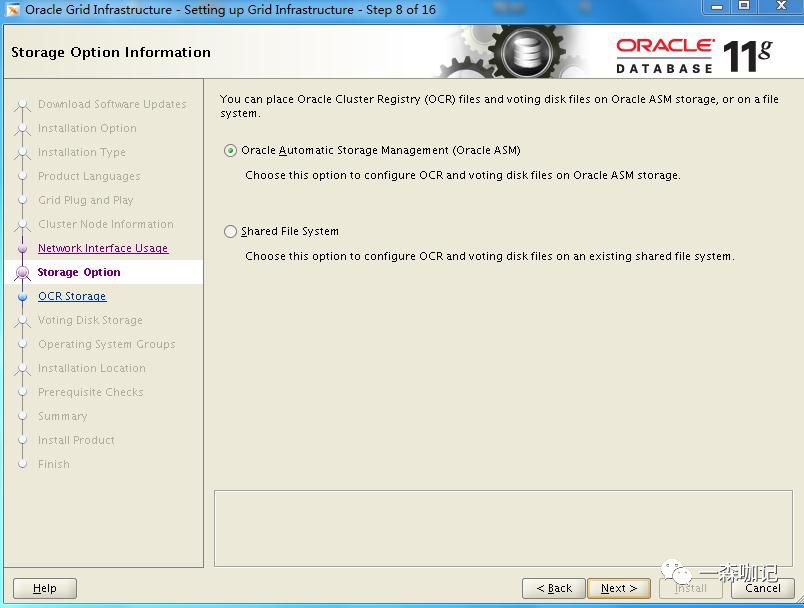Screen dimensions: 804x608
Task: Click the Help button
Action: coord(45,588)
